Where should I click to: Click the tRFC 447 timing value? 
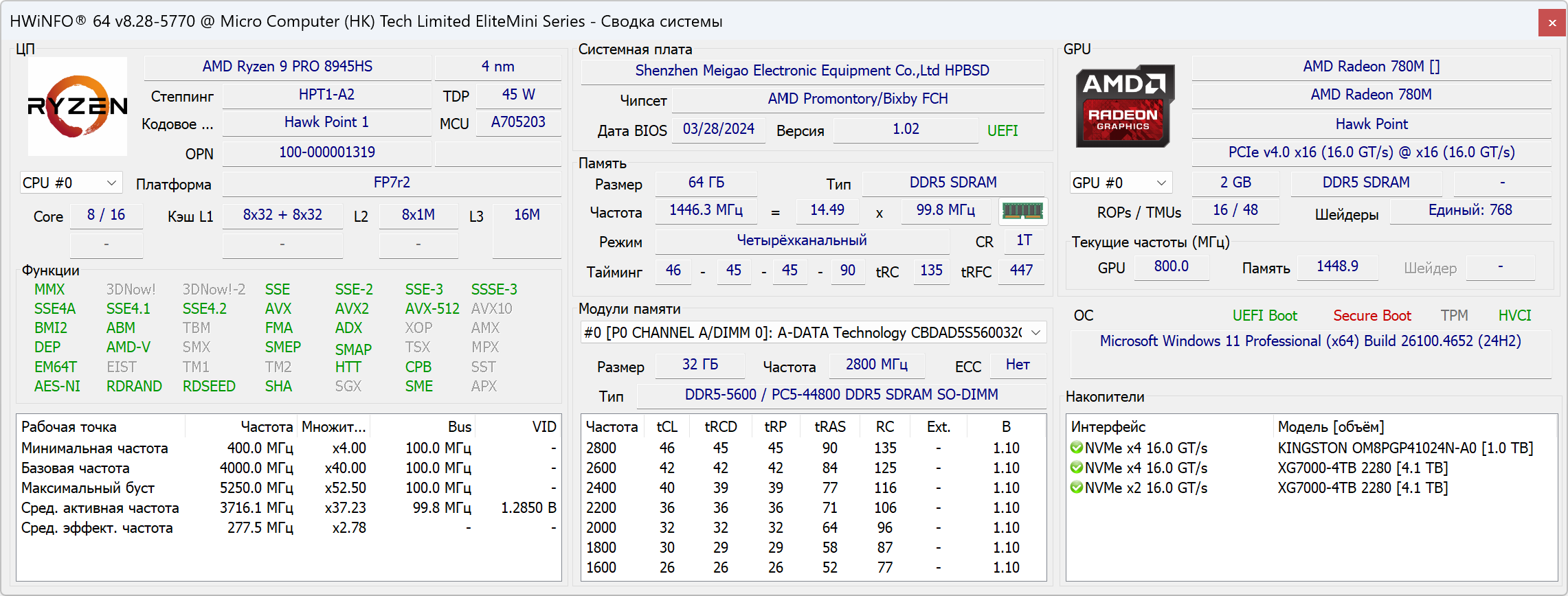tap(1022, 271)
